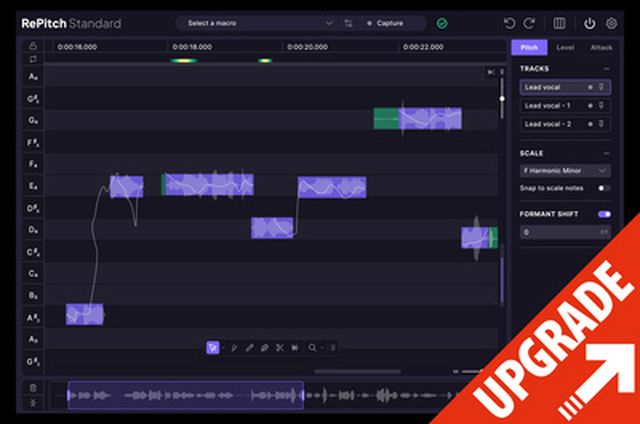The image size is (640, 424).
Task: Toggle the panel layout icon
Action: click(x=560, y=23)
